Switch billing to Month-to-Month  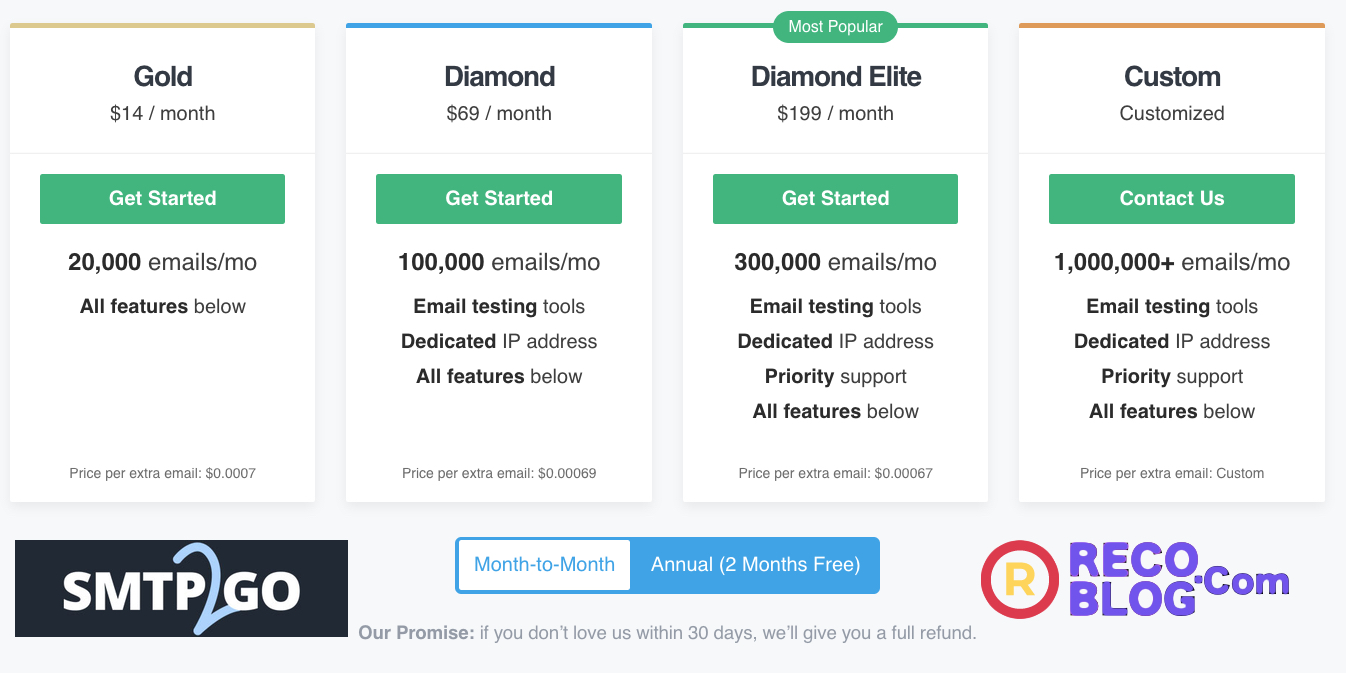click(544, 565)
